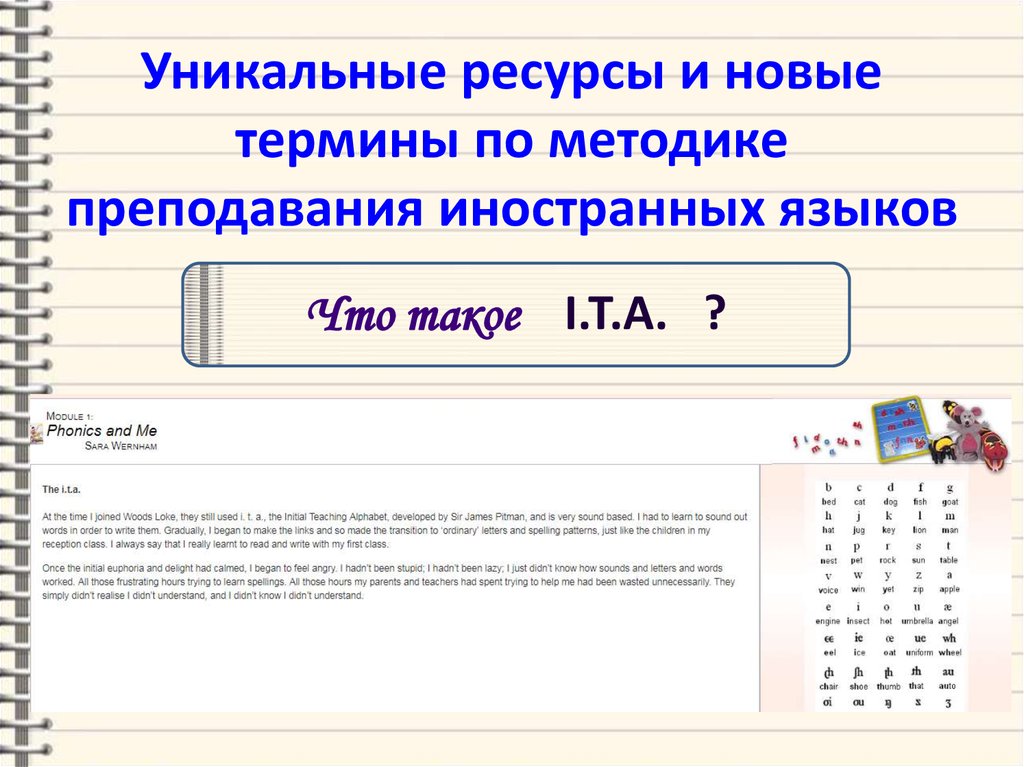Select the 'wh - wheel' symbol in the chart
Screen dimensions: 1024x767
click(948, 646)
